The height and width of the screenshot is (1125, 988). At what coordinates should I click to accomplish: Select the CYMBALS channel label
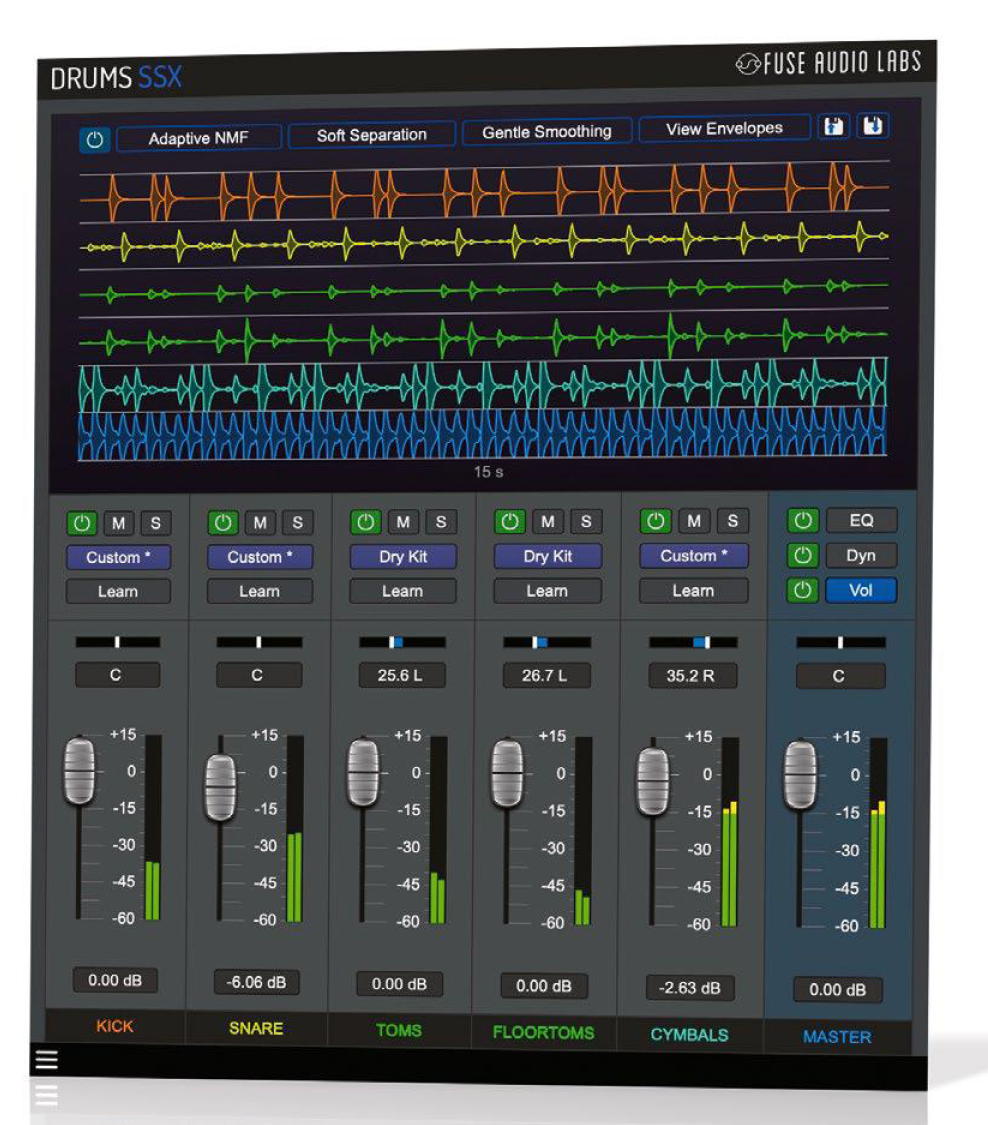[690, 1035]
